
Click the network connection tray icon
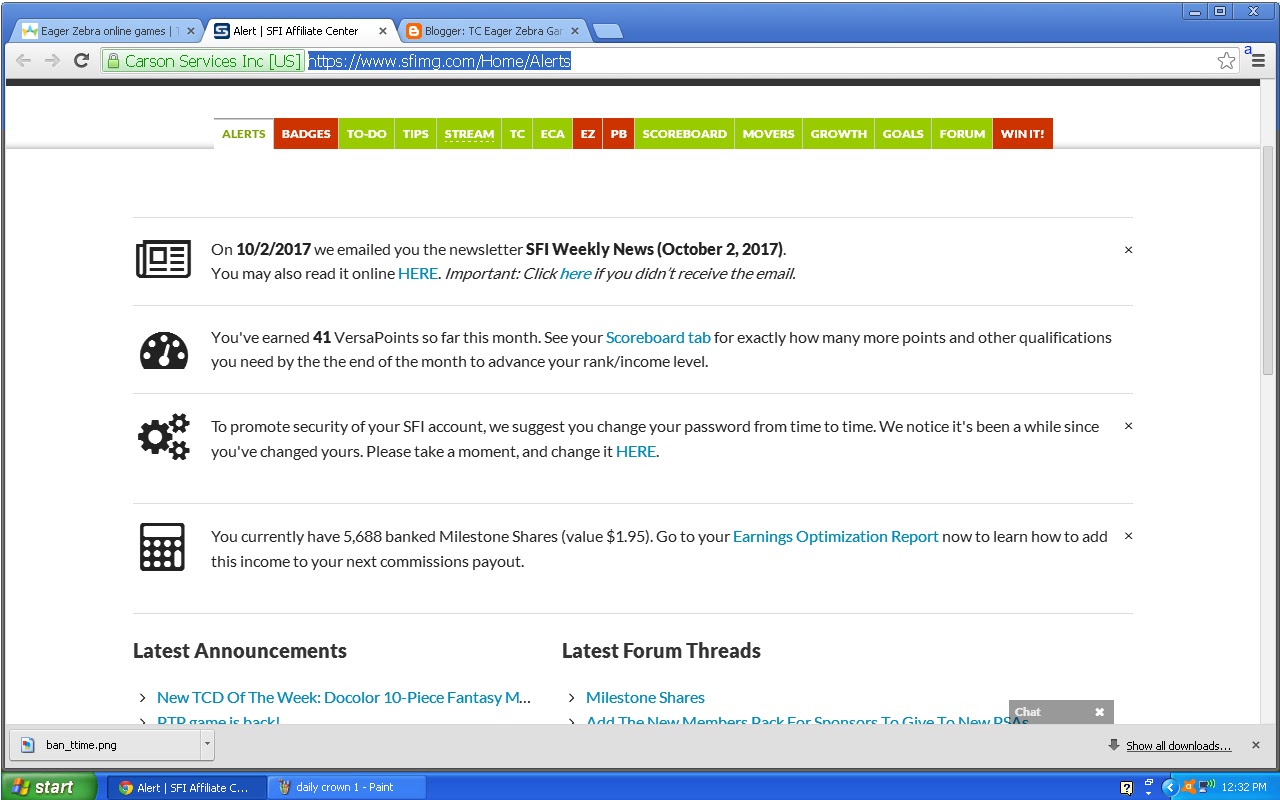pyautogui.click(x=1206, y=787)
